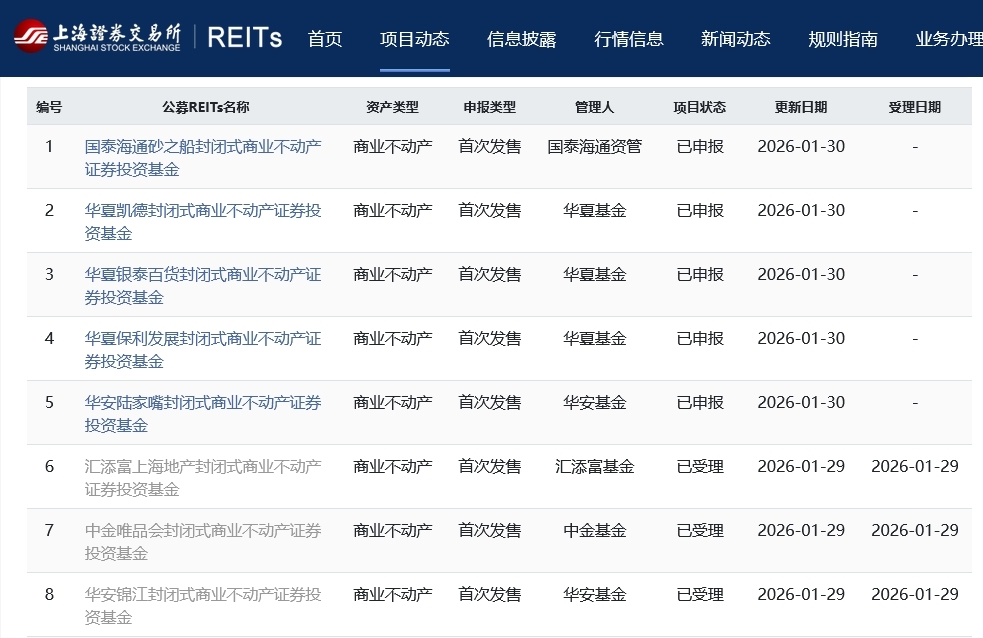
Task: Open the 行情信息 menu
Action: click(x=628, y=39)
